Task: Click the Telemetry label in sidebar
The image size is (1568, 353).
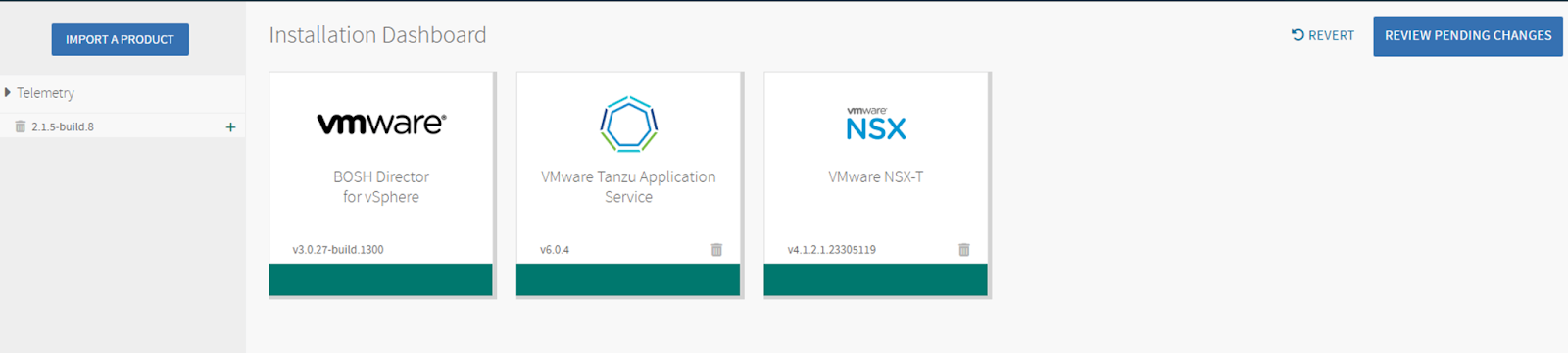Action: pos(45,93)
